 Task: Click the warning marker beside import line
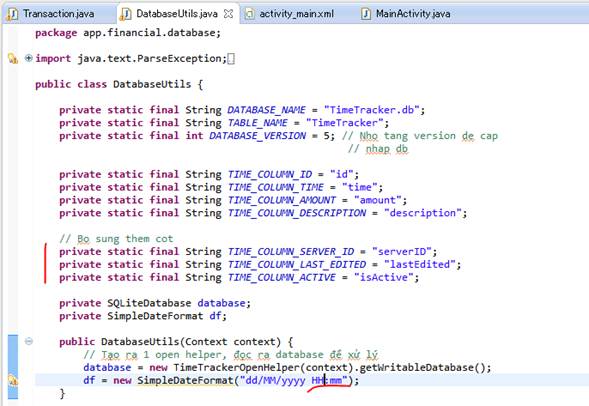point(13,59)
